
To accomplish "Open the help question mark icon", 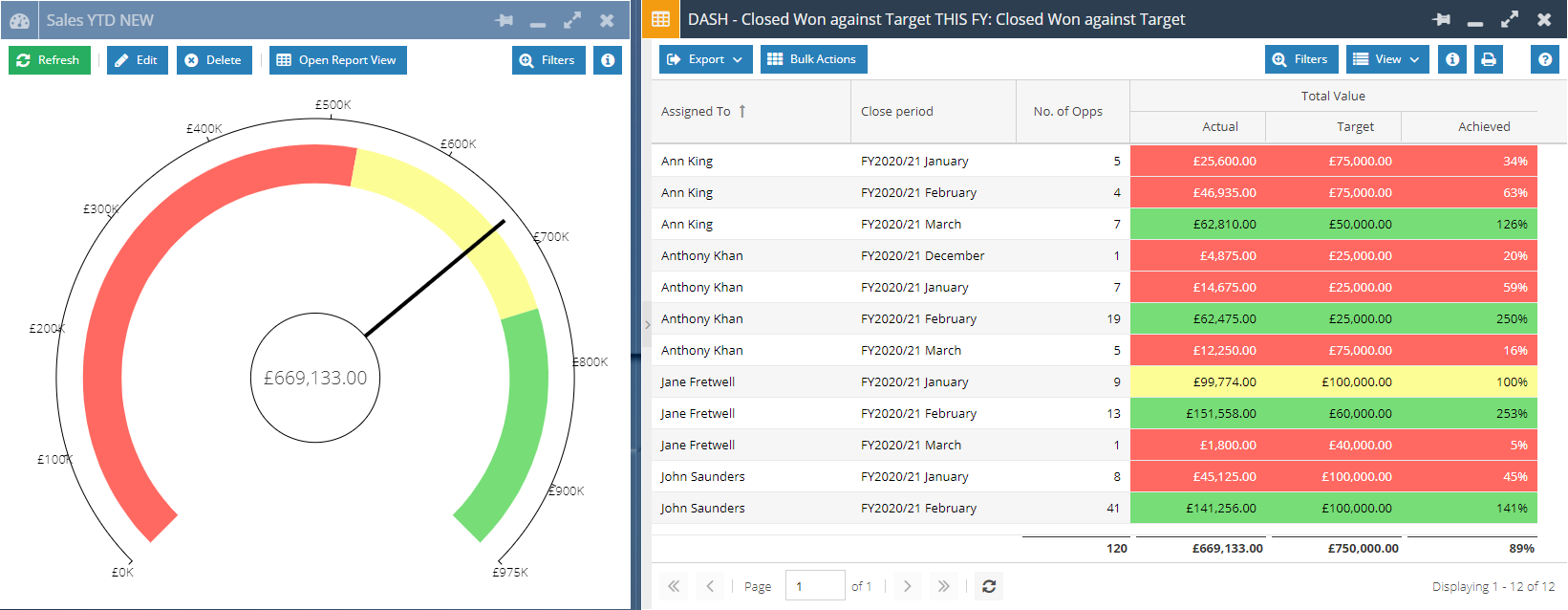I will (1544, 59).
